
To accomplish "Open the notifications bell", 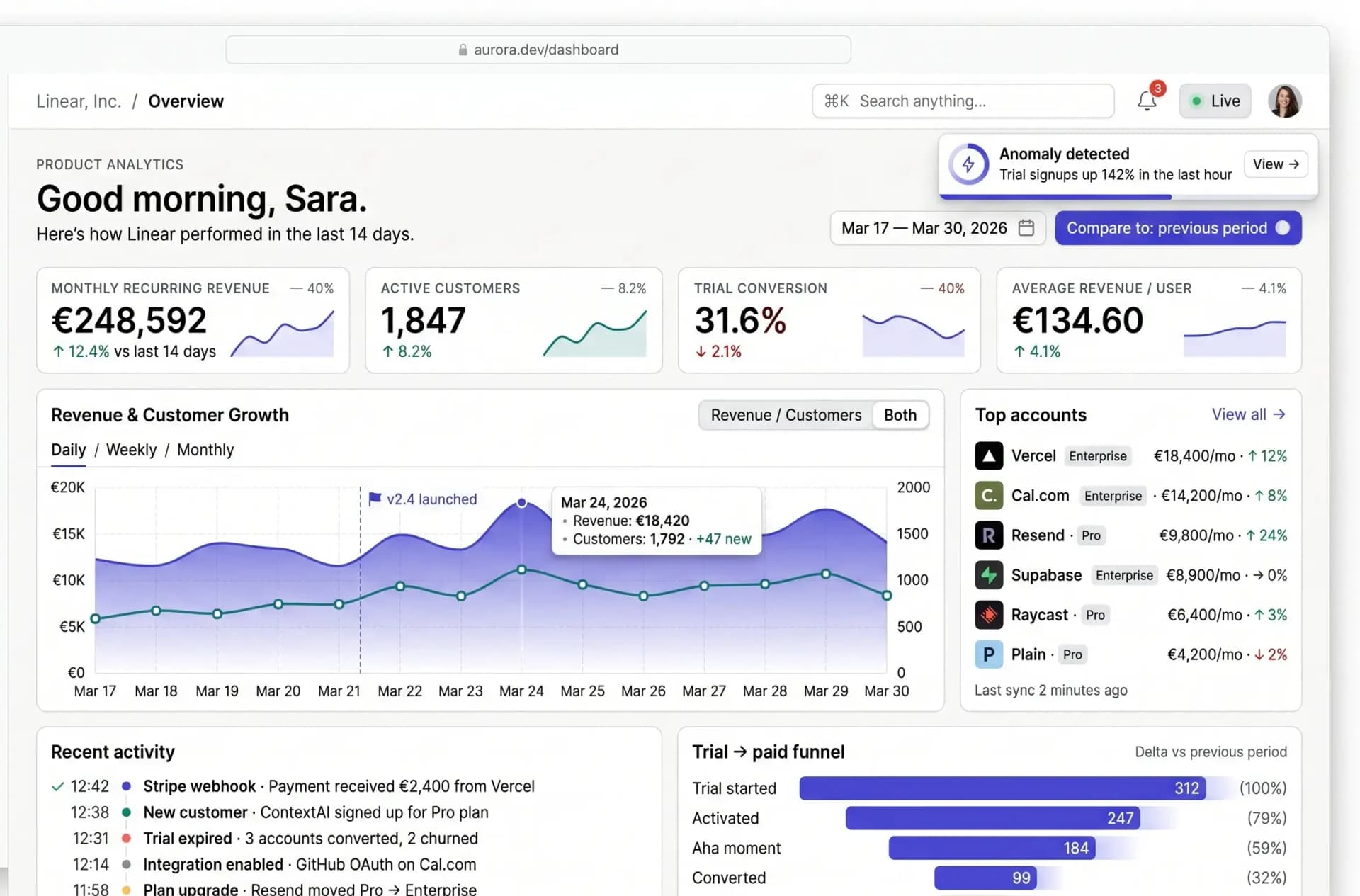I will click(1147, 101).
